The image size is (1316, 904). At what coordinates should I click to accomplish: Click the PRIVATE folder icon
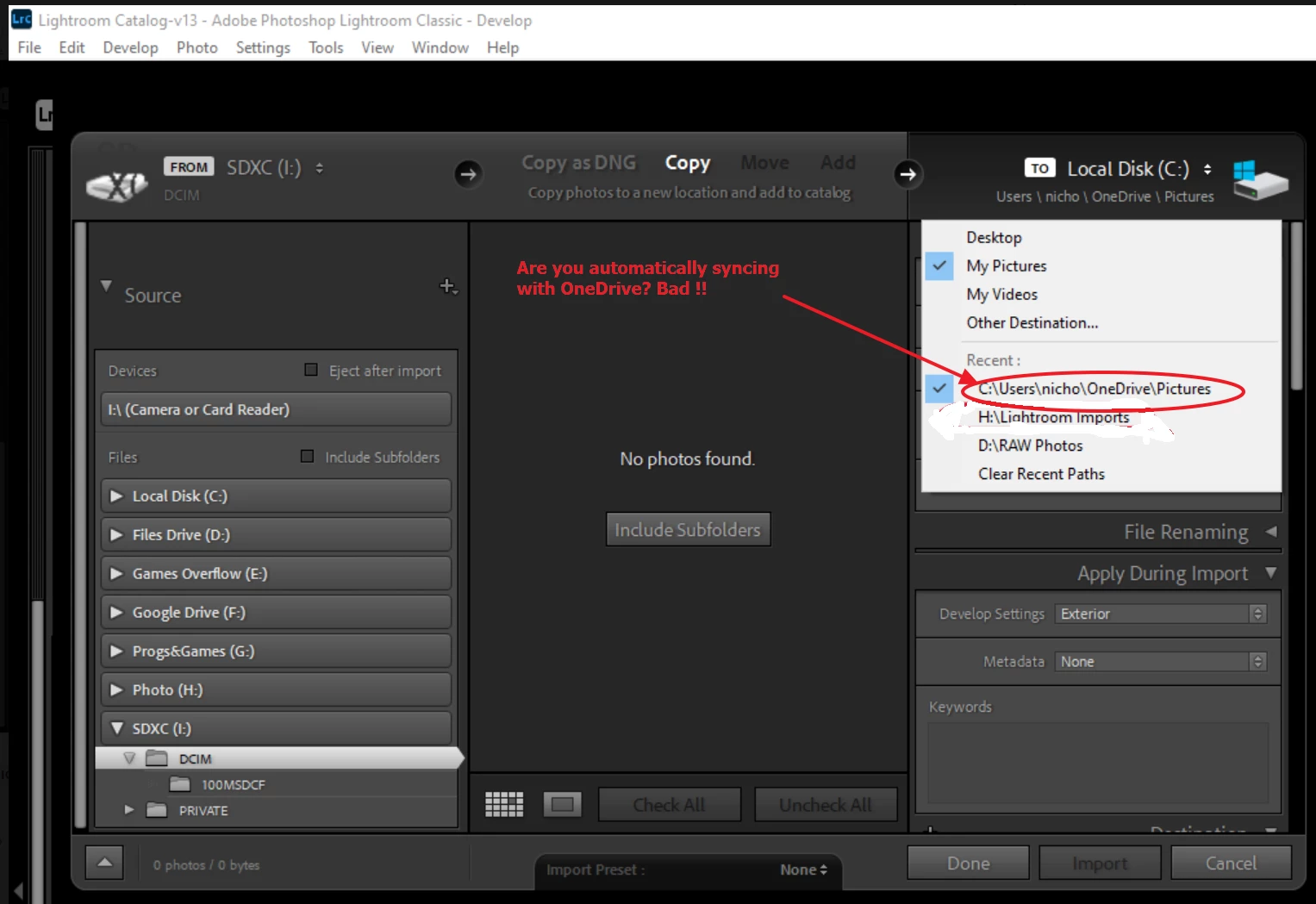(x=157, y=810)
